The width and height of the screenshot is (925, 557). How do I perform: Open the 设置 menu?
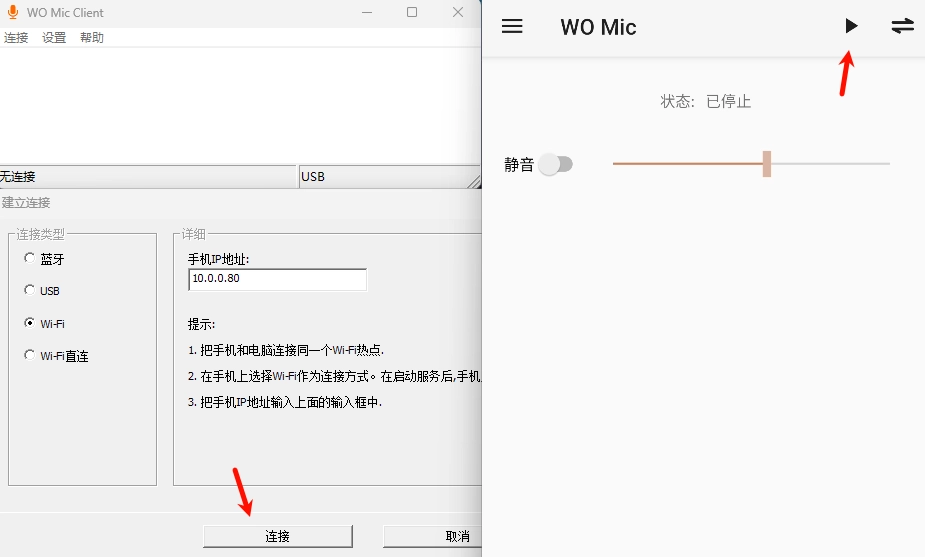click(54, 38)
